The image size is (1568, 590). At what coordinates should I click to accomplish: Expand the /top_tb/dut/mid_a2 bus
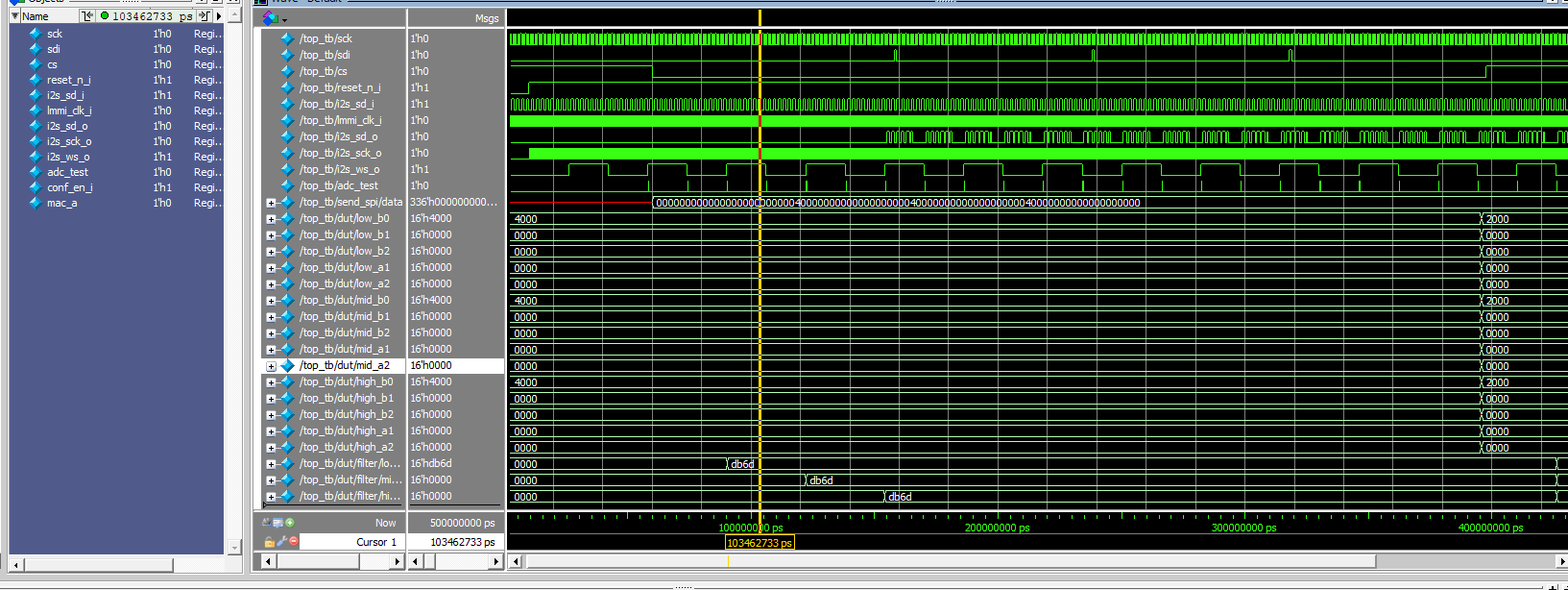271,366
